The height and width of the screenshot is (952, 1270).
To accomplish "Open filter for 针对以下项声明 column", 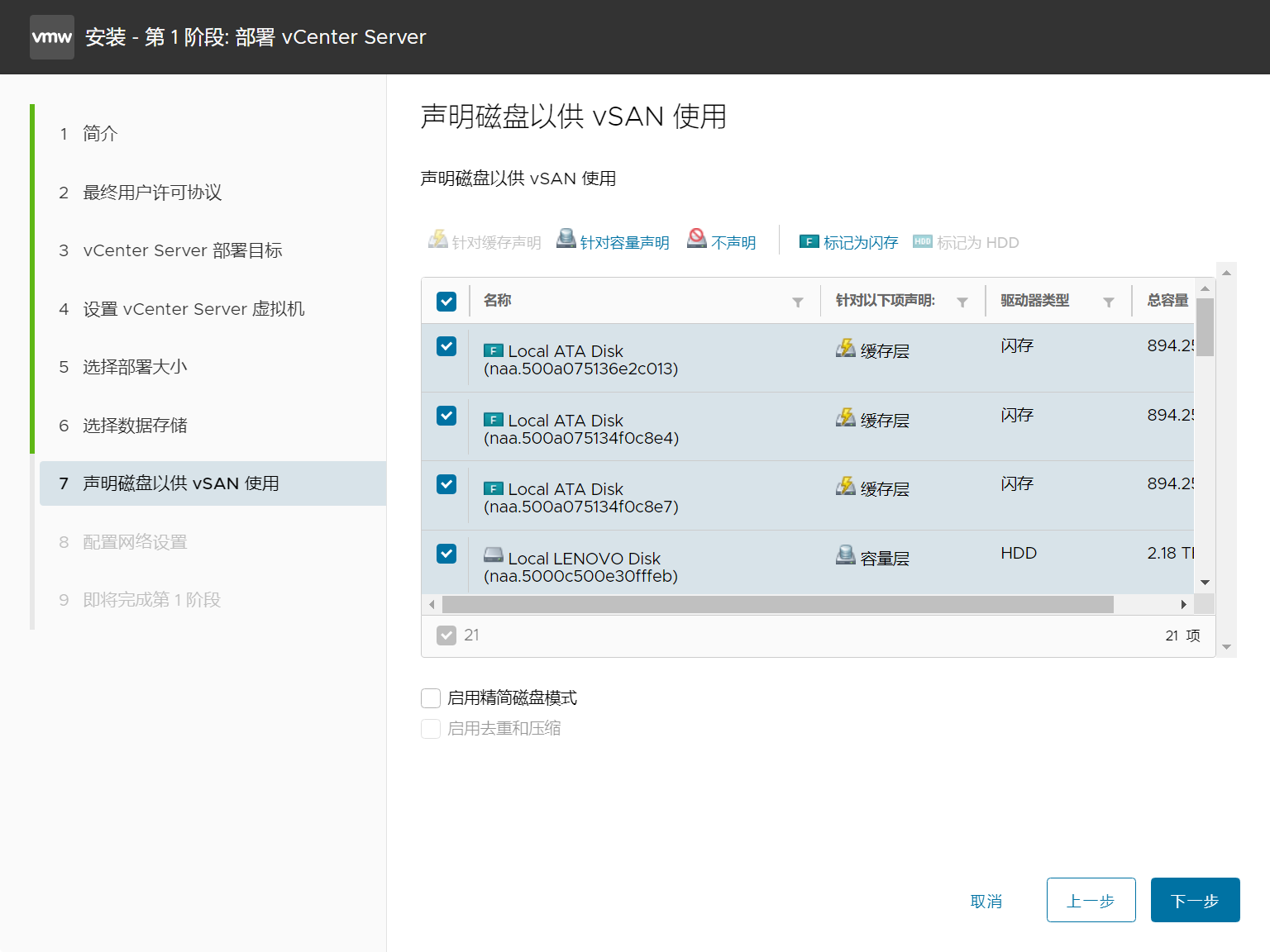I will pyautogui.click(x=962, y=302).
